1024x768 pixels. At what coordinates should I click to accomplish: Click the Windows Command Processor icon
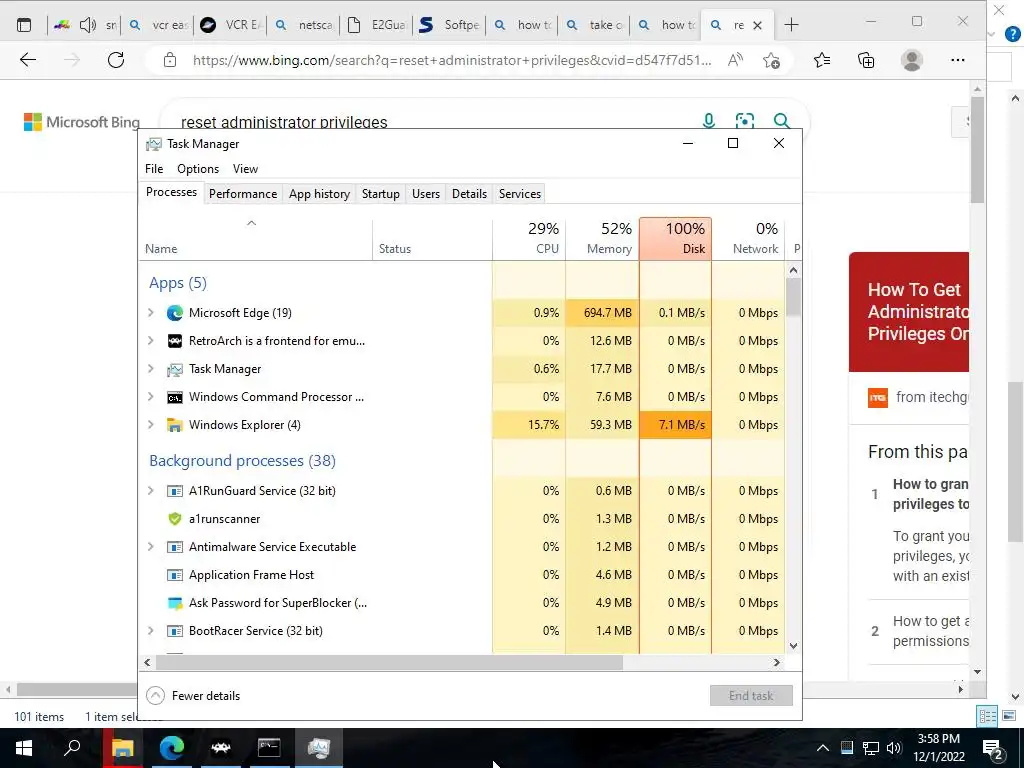(x=174, y=397)
